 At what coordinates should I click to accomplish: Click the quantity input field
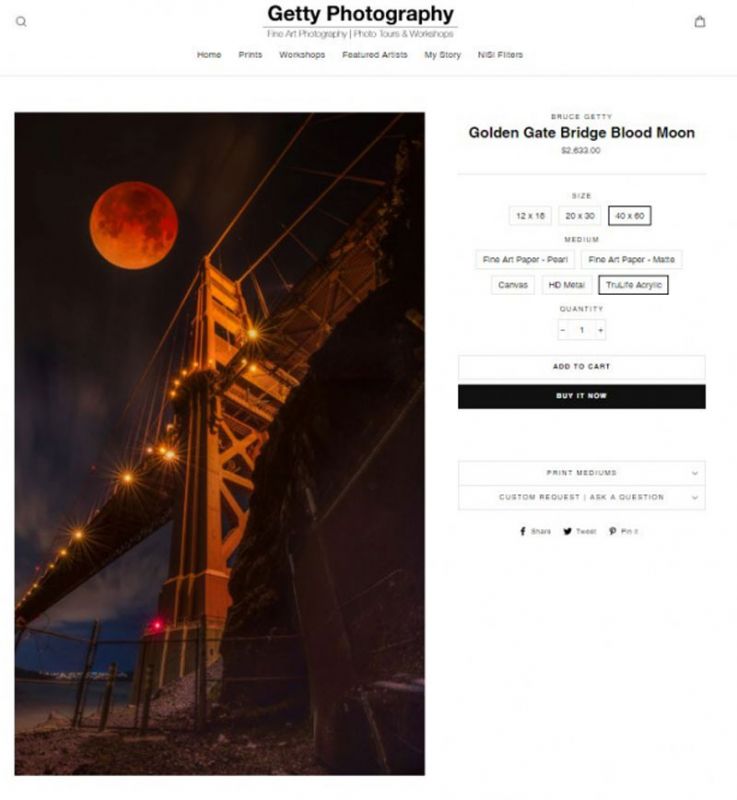pos(581,330)
